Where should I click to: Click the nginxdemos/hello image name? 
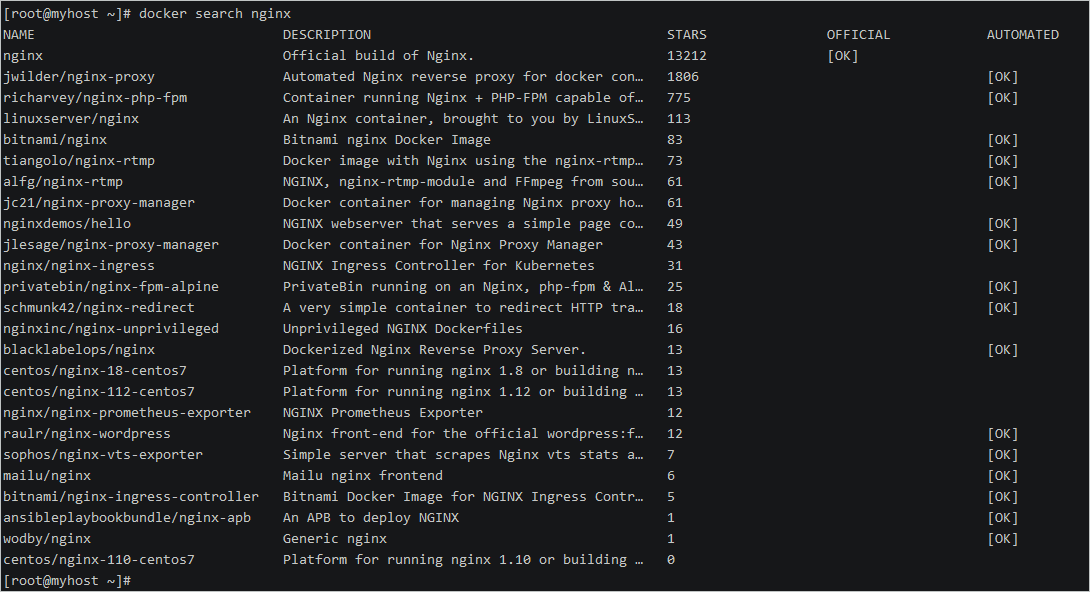(67, 224)
